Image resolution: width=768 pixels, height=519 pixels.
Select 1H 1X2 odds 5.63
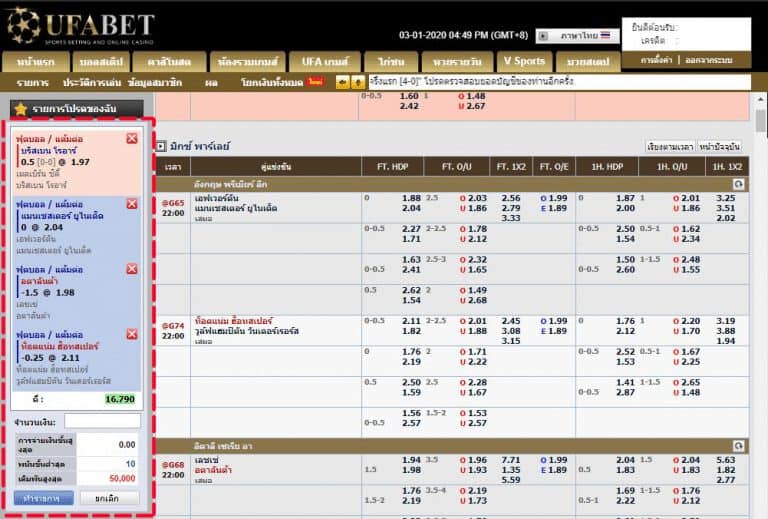(x=725, y=460)
